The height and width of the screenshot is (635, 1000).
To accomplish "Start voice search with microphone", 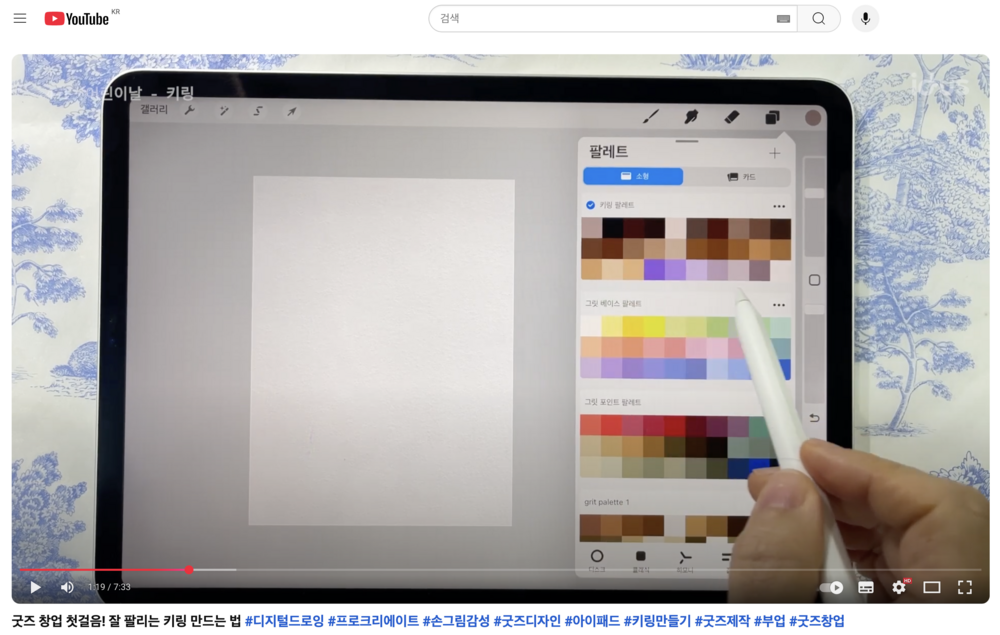I will point(865,18).
